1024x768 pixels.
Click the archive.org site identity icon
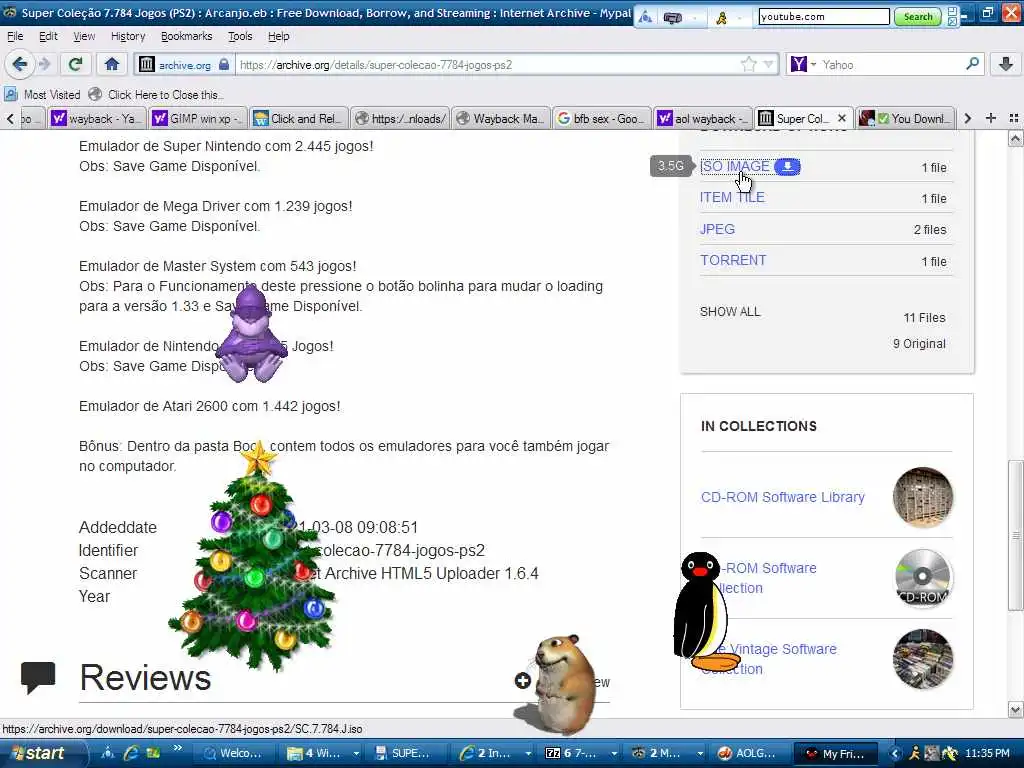coord(147,64)
